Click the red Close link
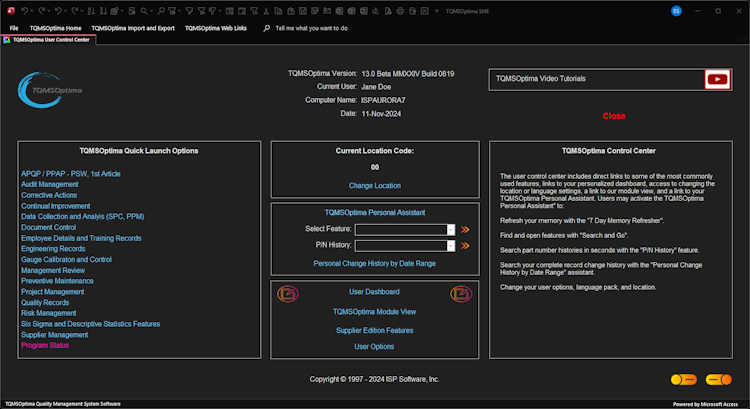 614,116
